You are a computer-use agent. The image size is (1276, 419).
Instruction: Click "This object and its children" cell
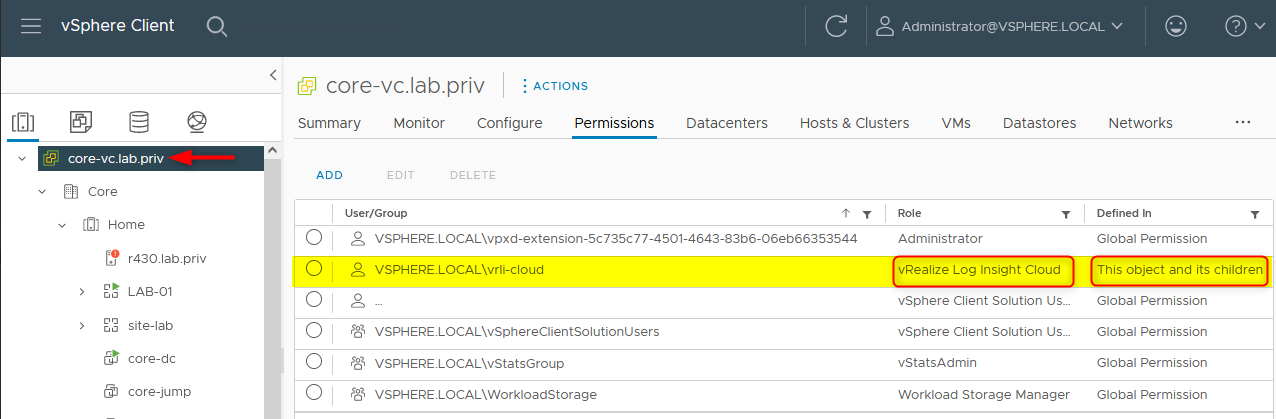(1180, 271)
